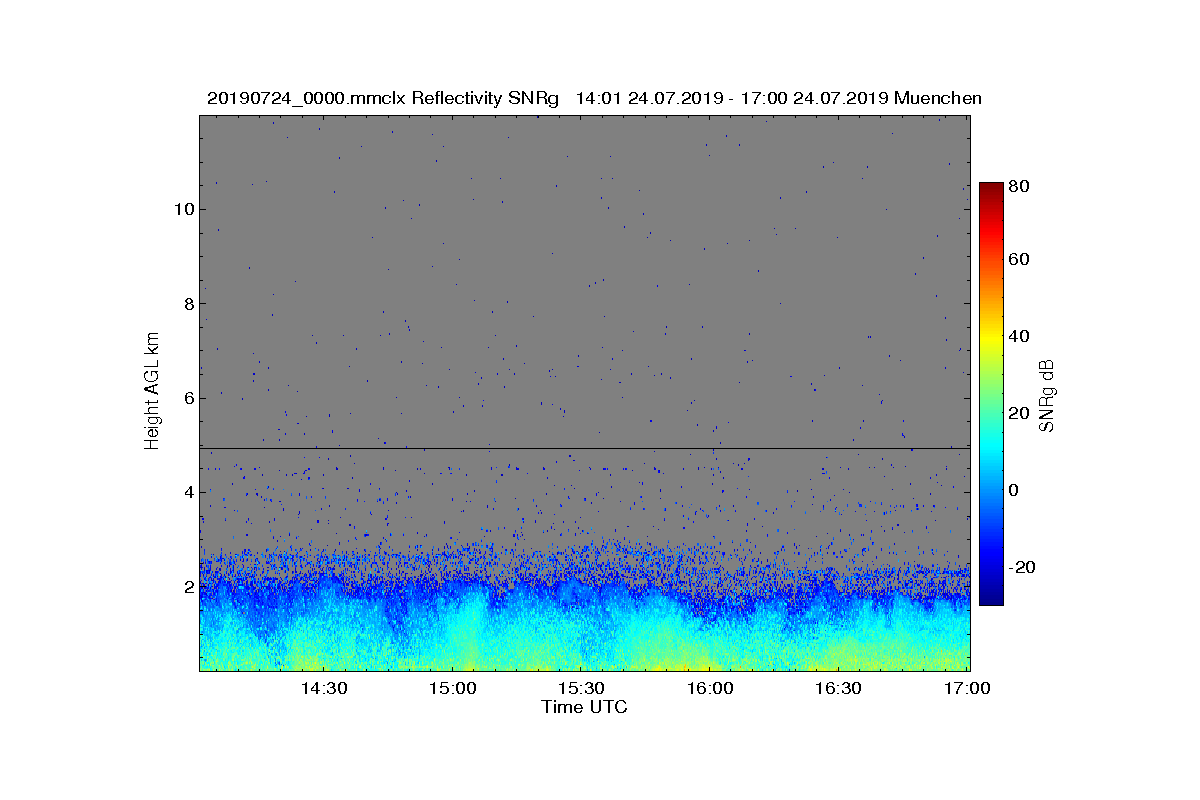Click the plot title starting '20190724_0000.mmclx Reflectivity'

(x=594, y=98)
